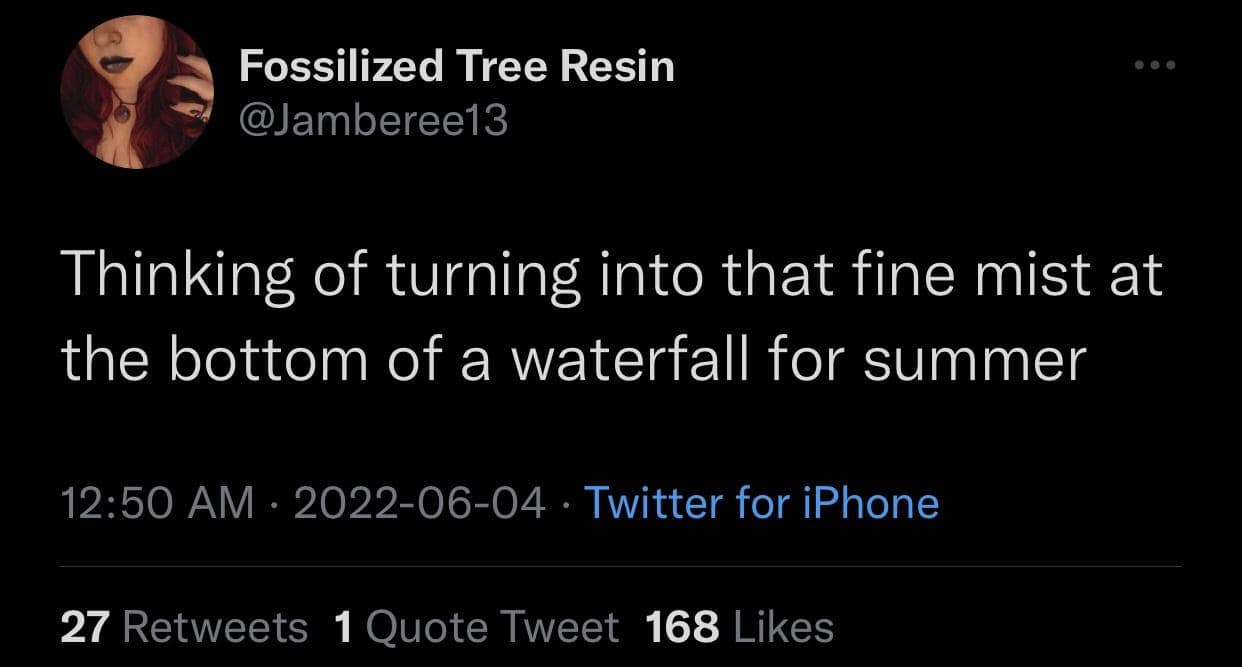Click the 12:50 AM timestamp

tap(157, 502)
